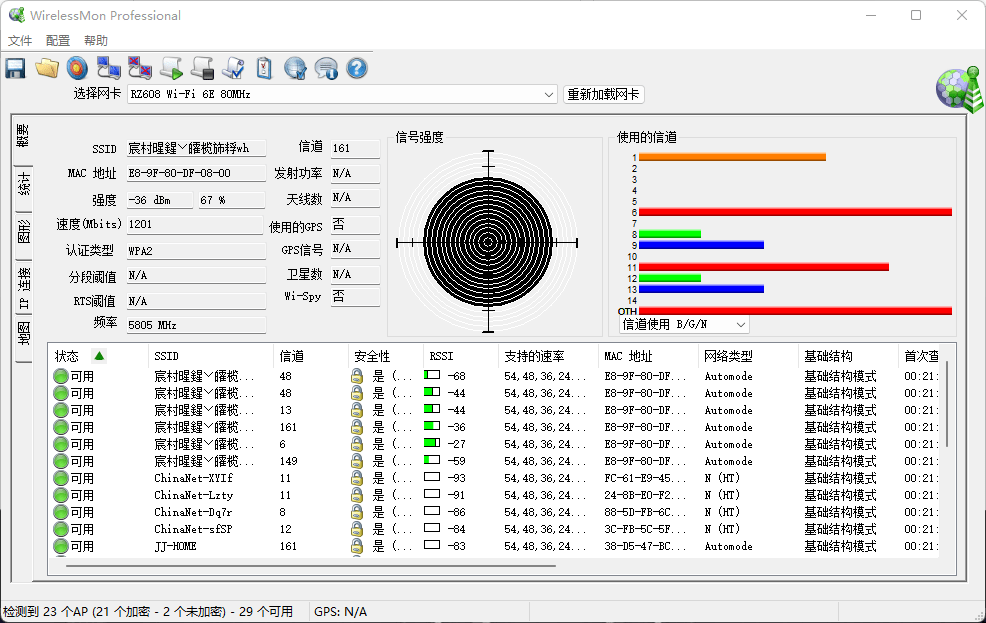Click the globe with checkmark toolbar icon
The height and width of the screenshot is (623, 986).
(x=293, y=68)
